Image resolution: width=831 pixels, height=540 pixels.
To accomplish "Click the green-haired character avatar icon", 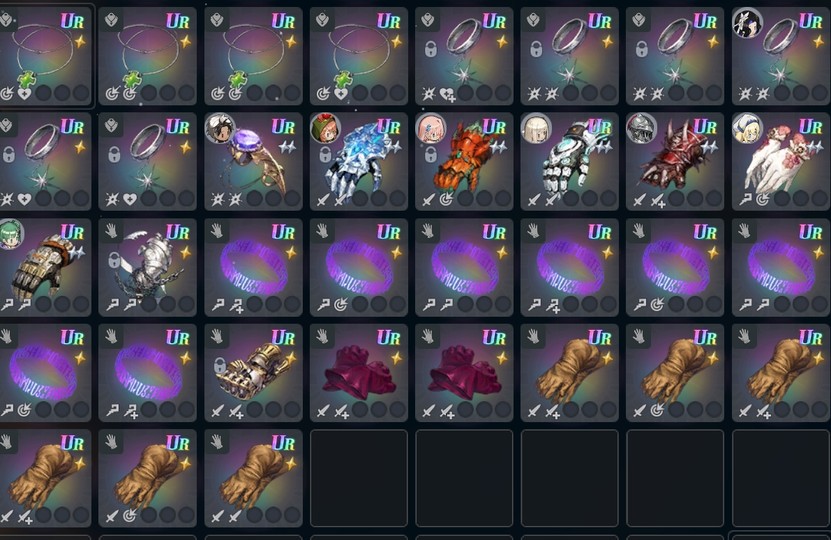I will 11,234.
